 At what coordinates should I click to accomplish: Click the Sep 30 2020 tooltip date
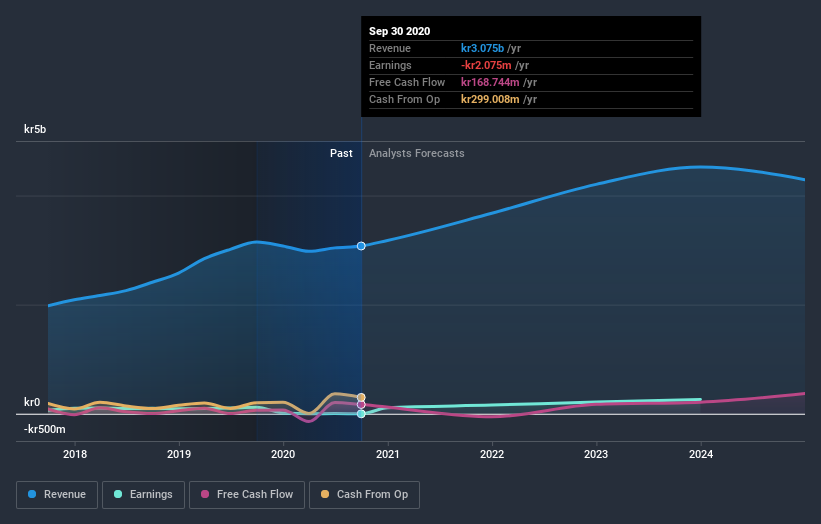(x=400, y=31)
